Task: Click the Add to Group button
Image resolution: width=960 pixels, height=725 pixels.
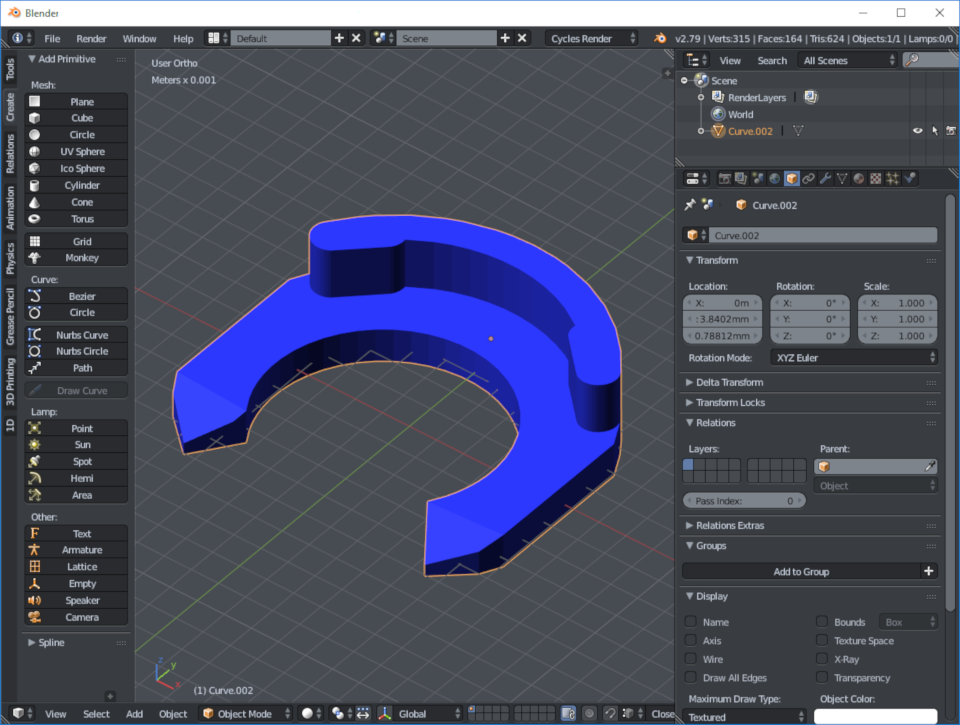Action: coord(801,572)
